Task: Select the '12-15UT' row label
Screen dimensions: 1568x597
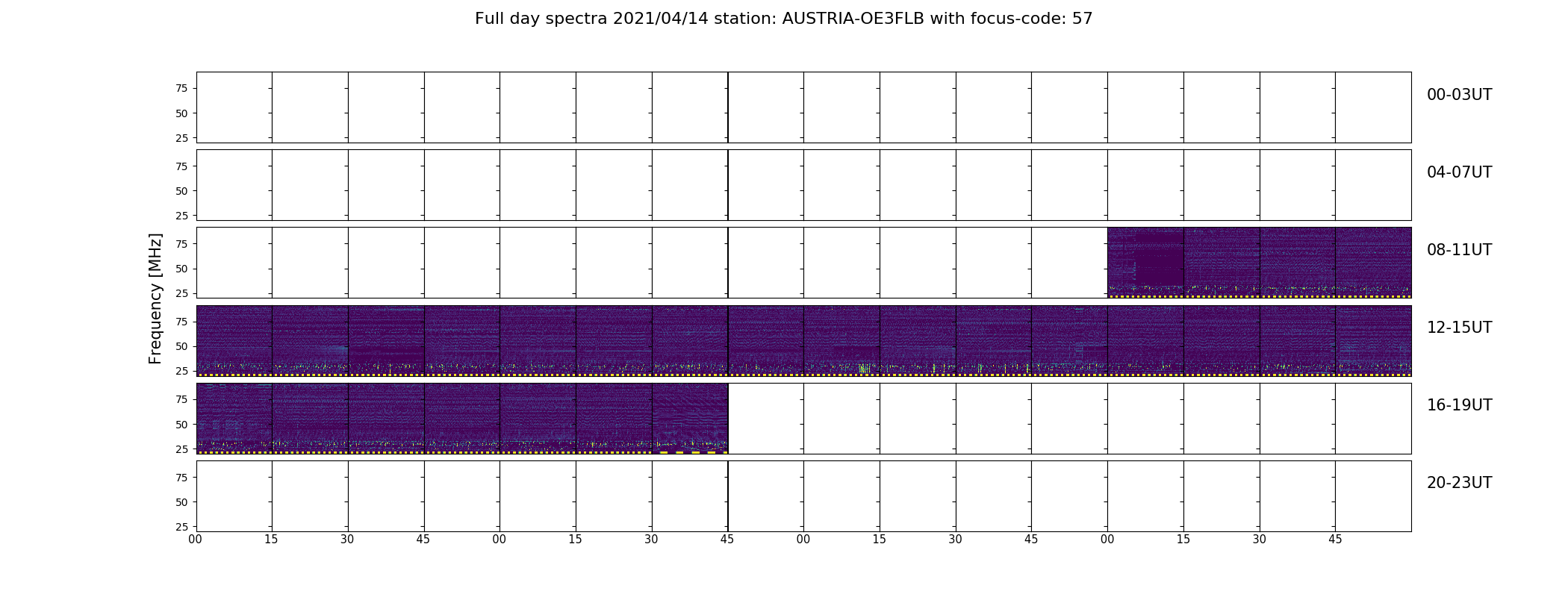Action: coord(1459,328)
